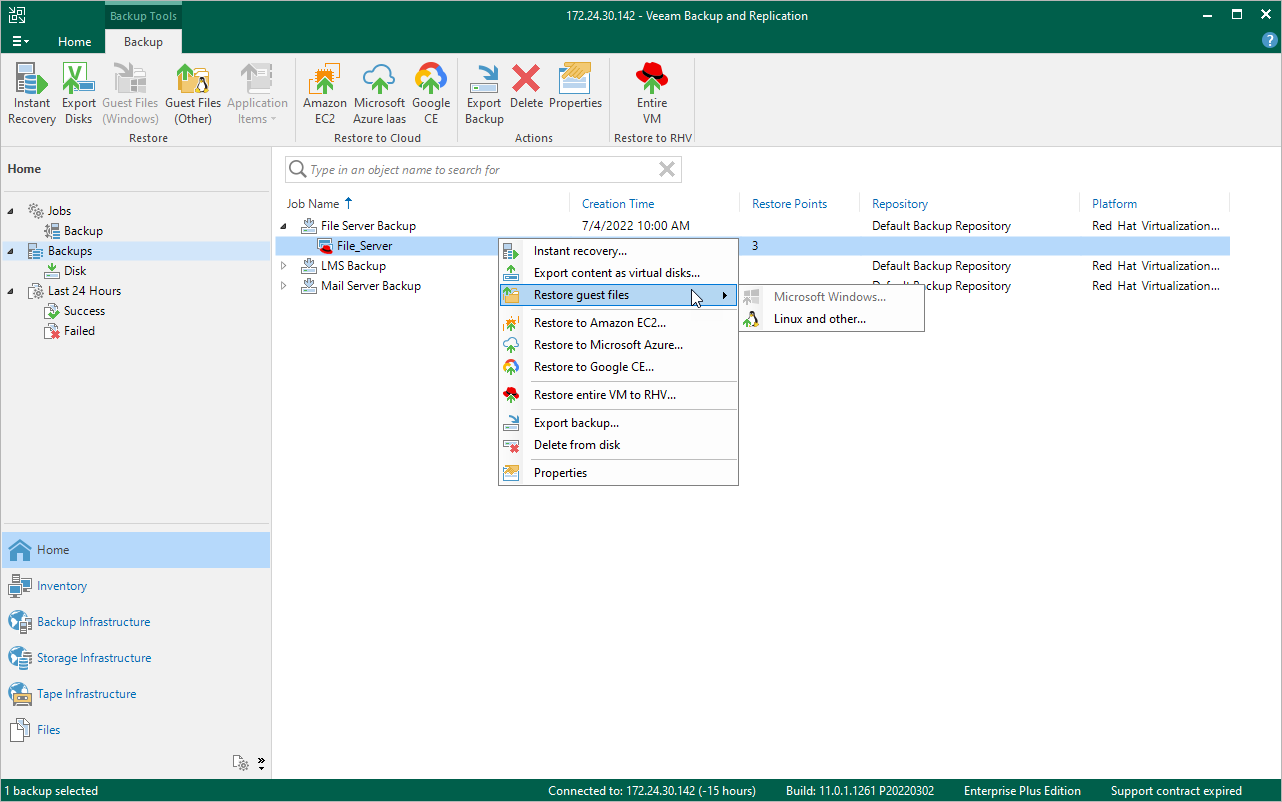This screenshot has width=1282, height=802.
Task: Open the Tape Infrastructure view
Action: pyautogui.click(x=136, y=694)
